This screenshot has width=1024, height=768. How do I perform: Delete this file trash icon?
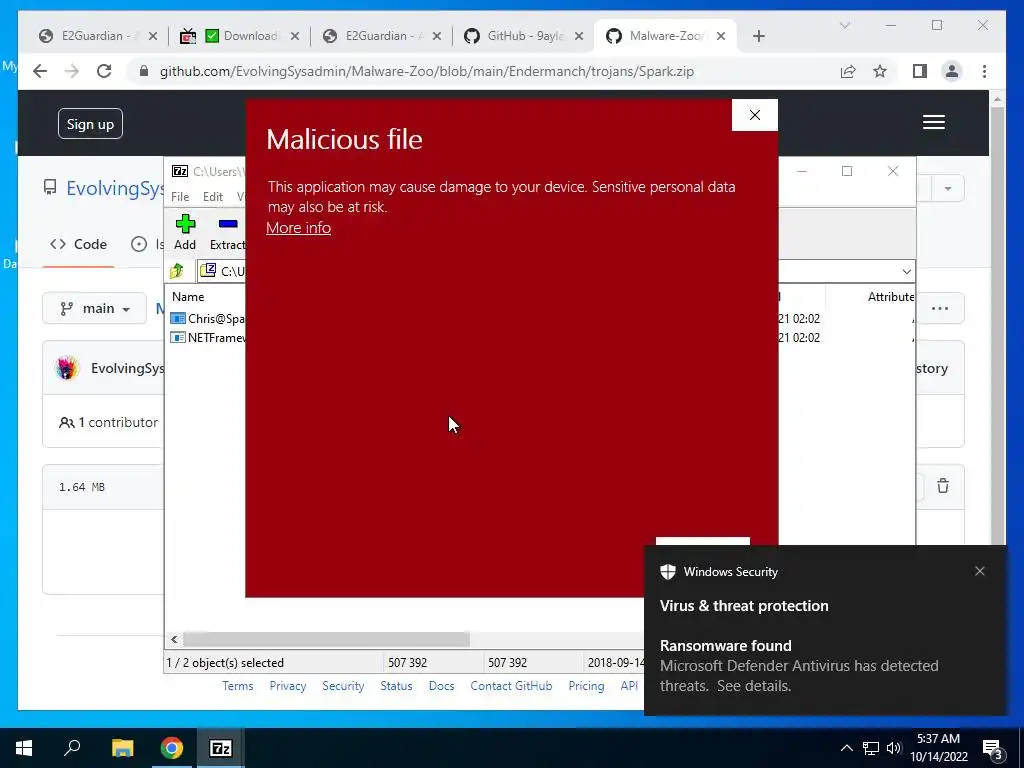(x=943, y=486)
